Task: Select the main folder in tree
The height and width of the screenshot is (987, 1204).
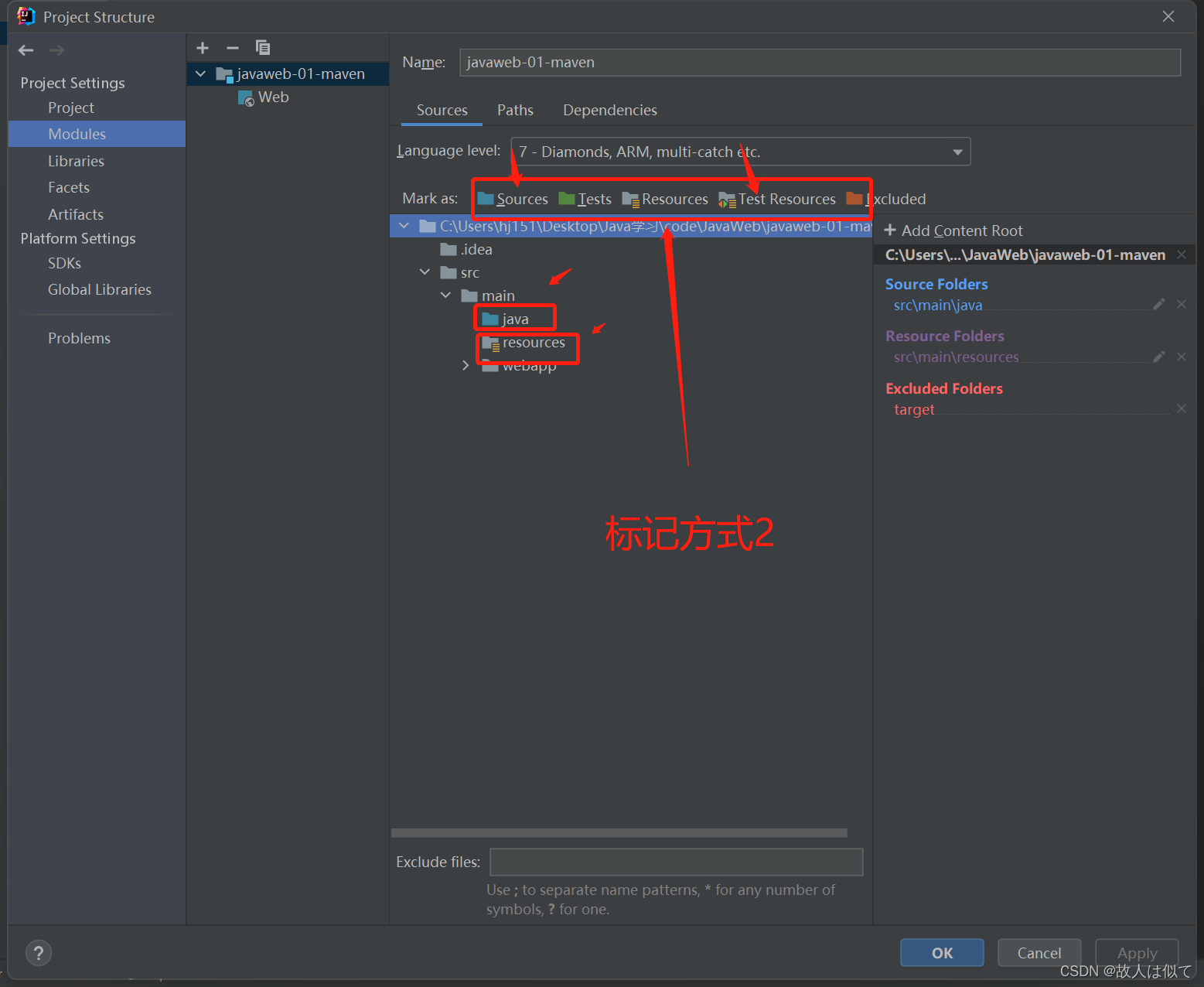Action: pyautogui.click(x=488, y=295)
